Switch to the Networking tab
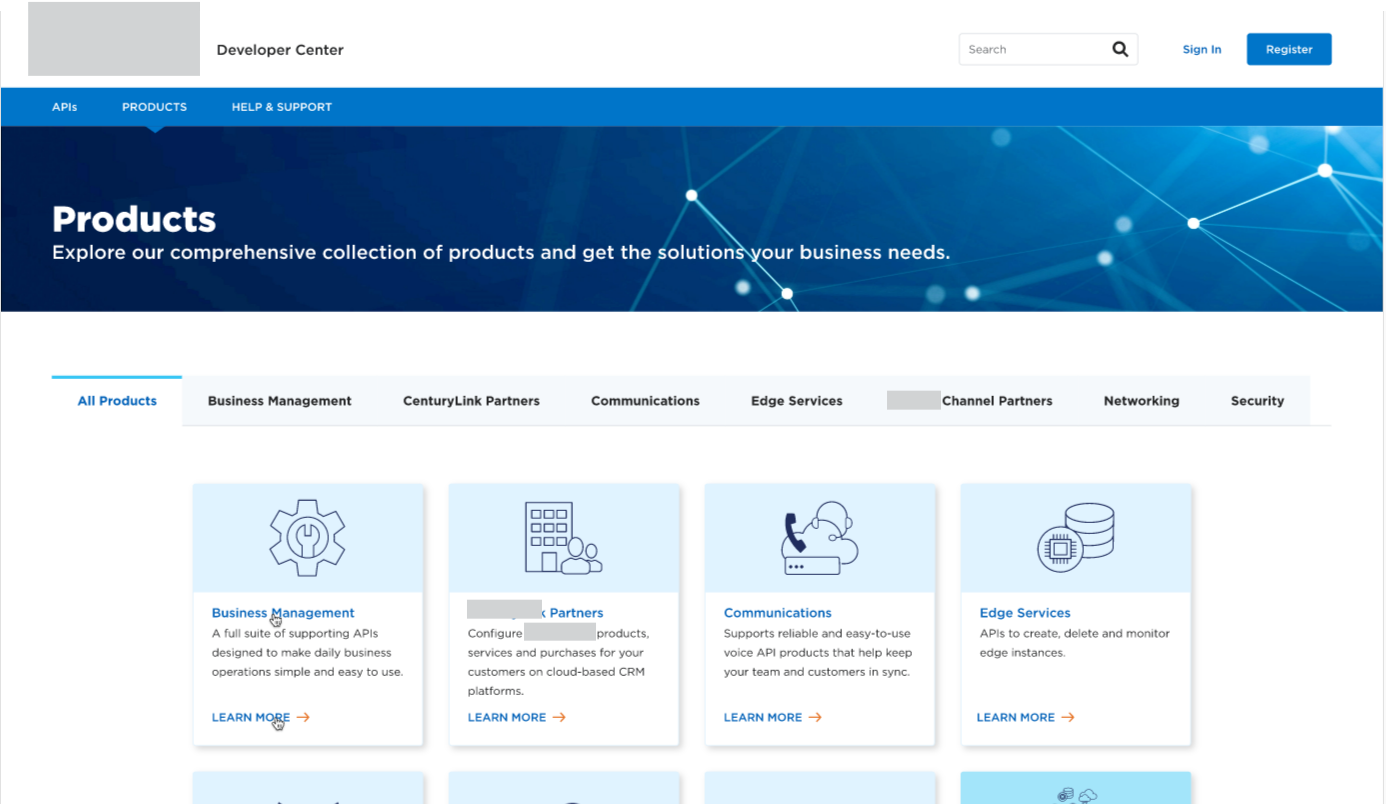 coord(1141,401)
